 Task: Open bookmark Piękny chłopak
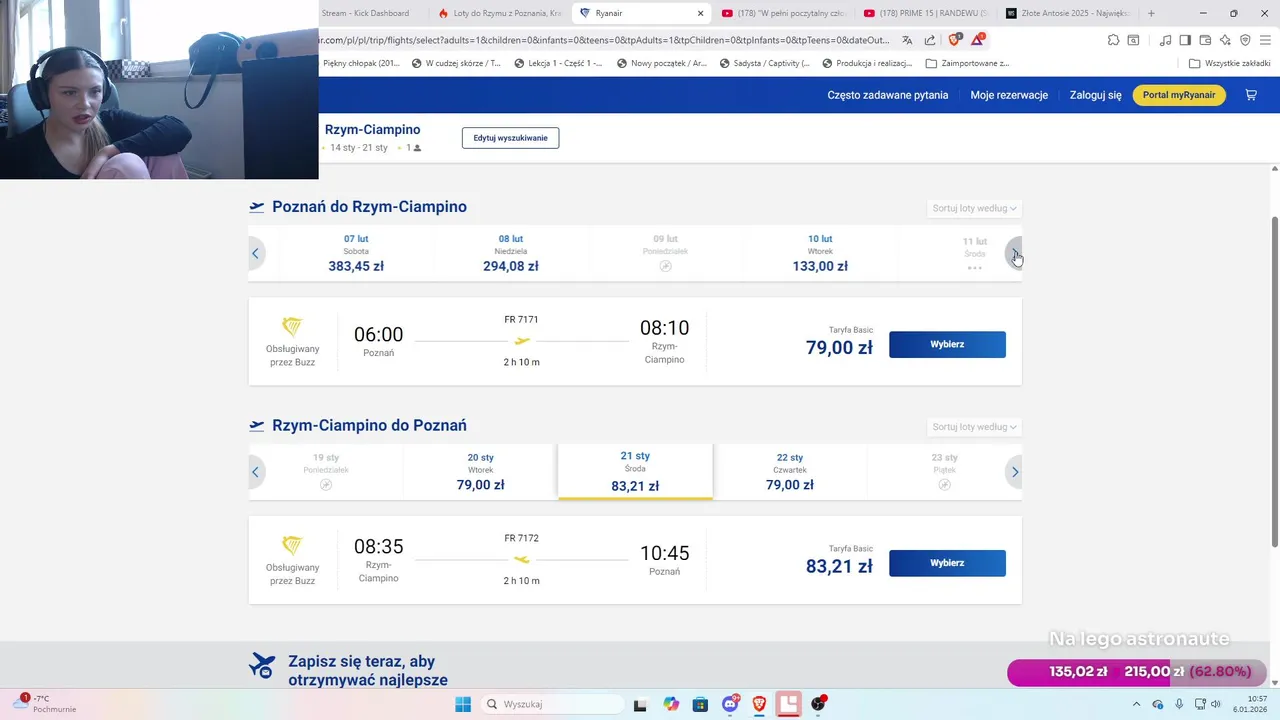click(x=361, y=63)
